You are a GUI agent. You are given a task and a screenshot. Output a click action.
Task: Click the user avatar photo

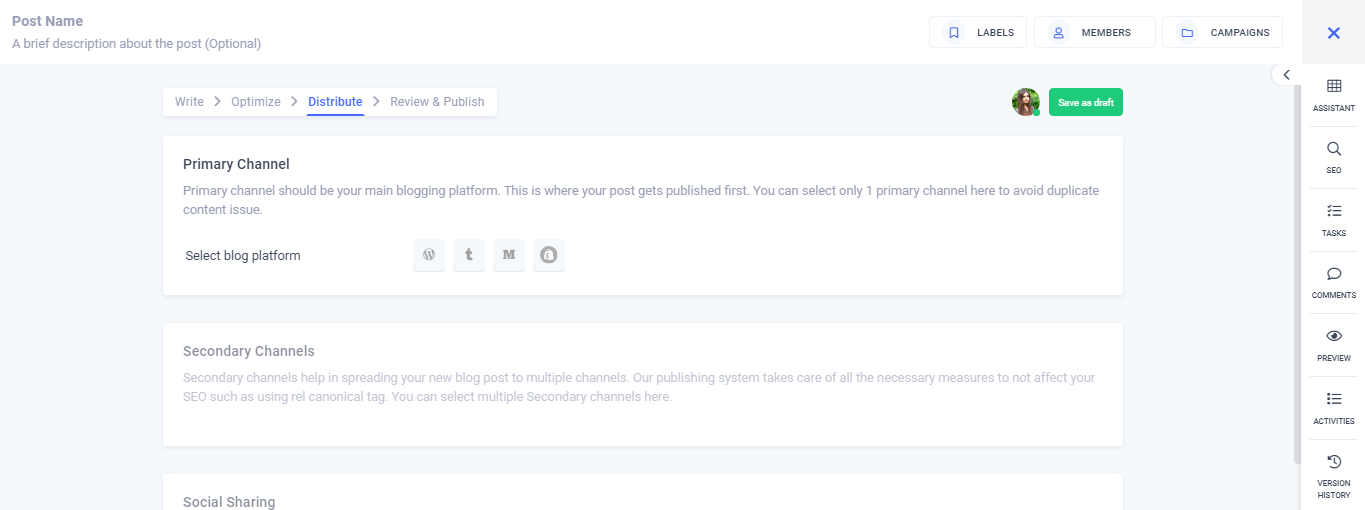(1026, 102)
